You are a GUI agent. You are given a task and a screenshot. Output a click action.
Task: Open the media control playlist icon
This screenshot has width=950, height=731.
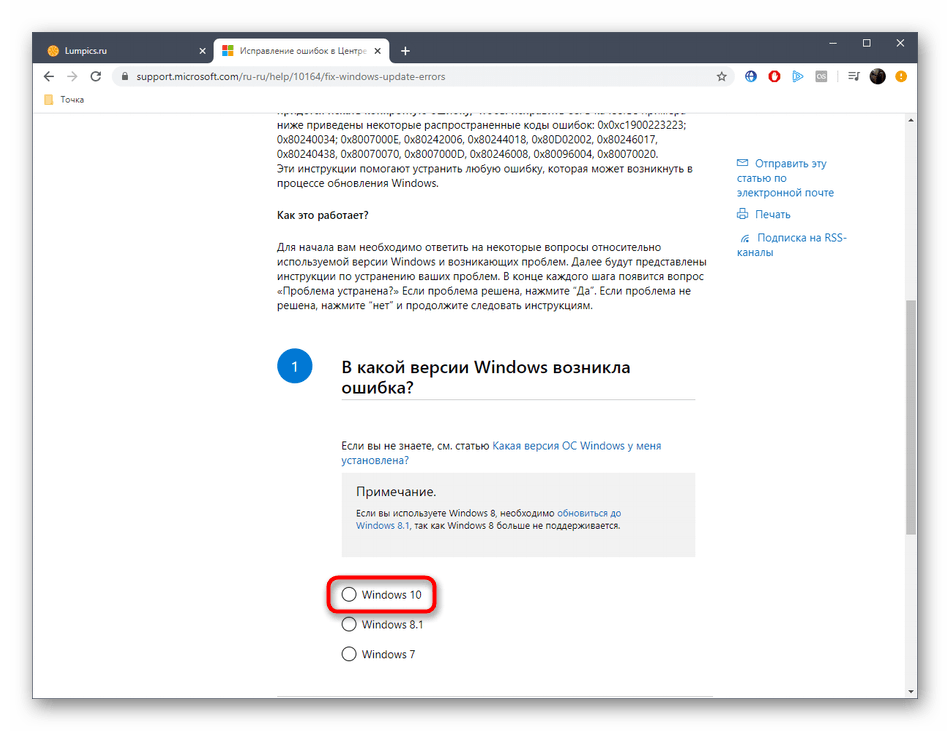pos(854,76)
